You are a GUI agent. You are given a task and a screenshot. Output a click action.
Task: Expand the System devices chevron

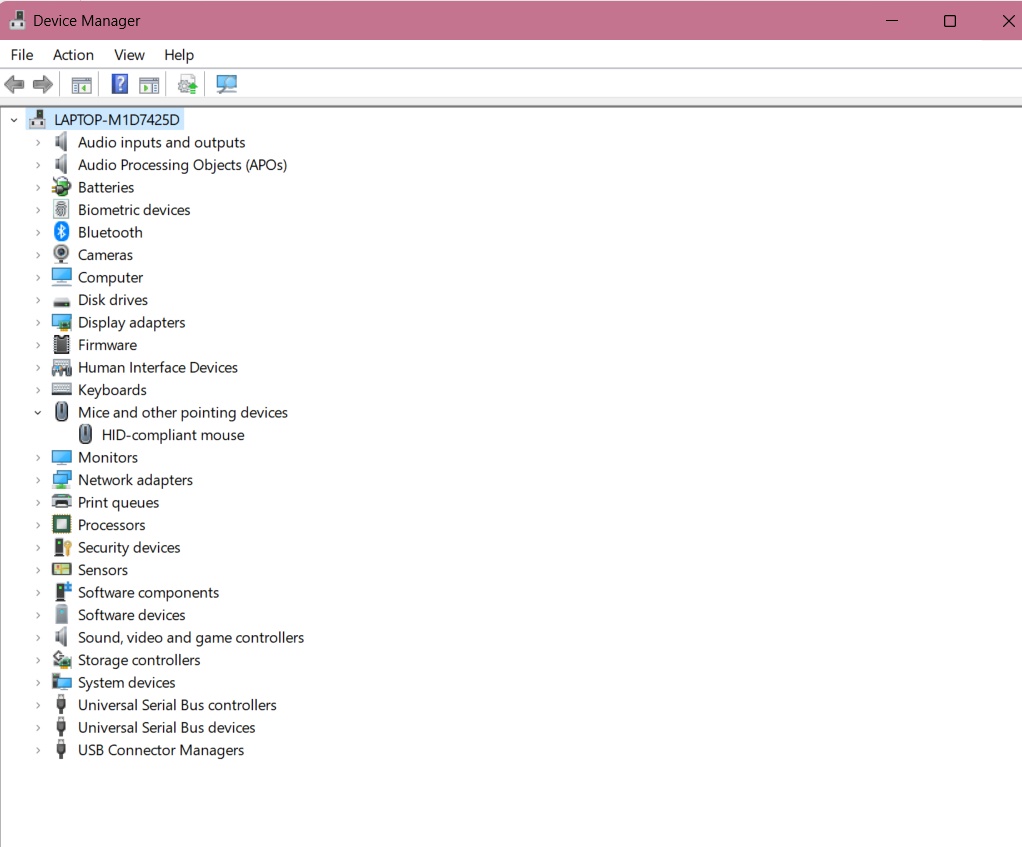[x=38, y=682]
